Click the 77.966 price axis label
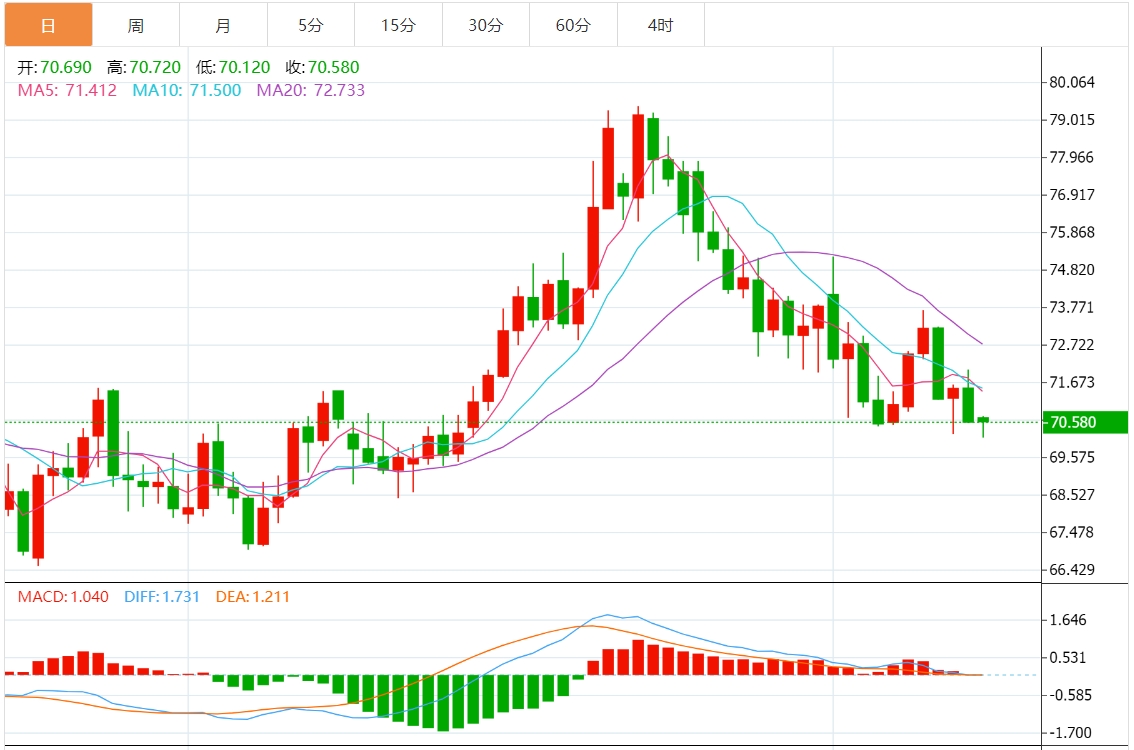This screenshot has height=750, width=1134. click(1072, 158)
